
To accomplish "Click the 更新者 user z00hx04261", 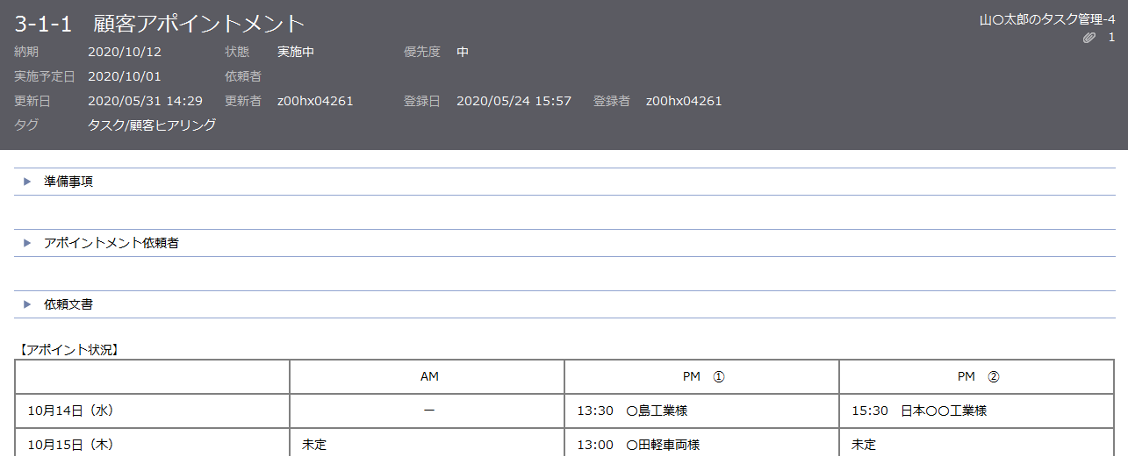I will [x=315, y=101].
